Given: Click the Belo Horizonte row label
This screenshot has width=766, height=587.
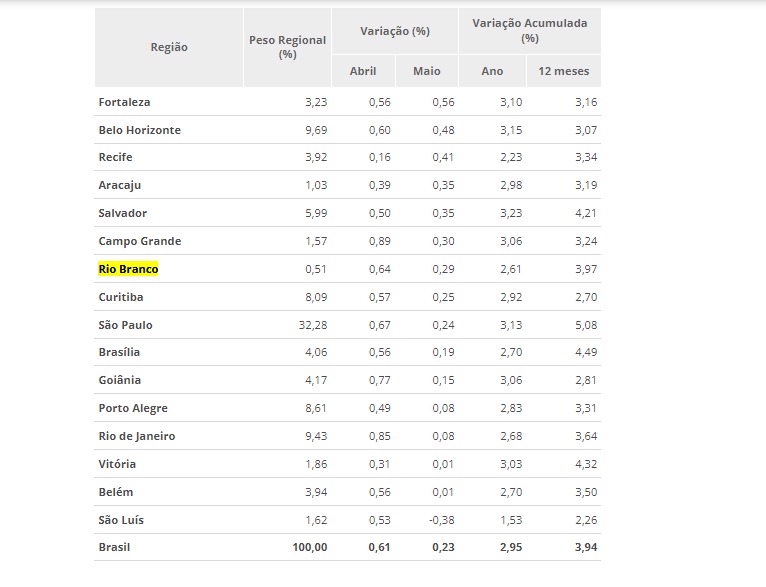Looking at the screenshot, I should point(139,130).
